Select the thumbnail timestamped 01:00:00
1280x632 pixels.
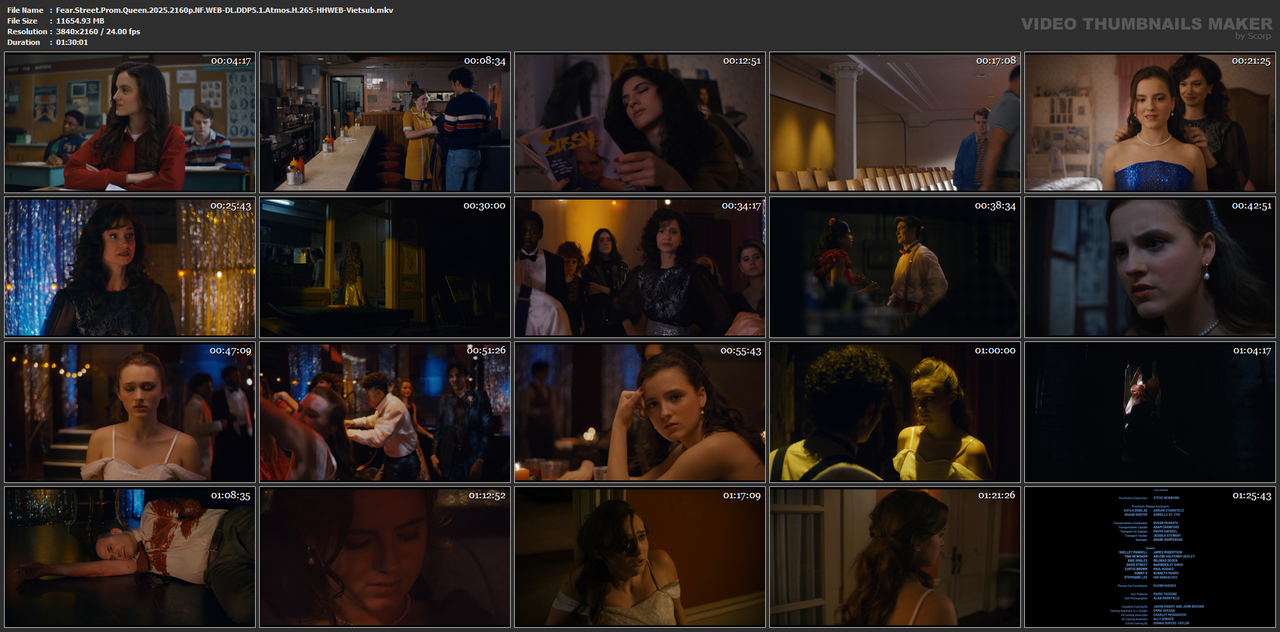[895, 412]
